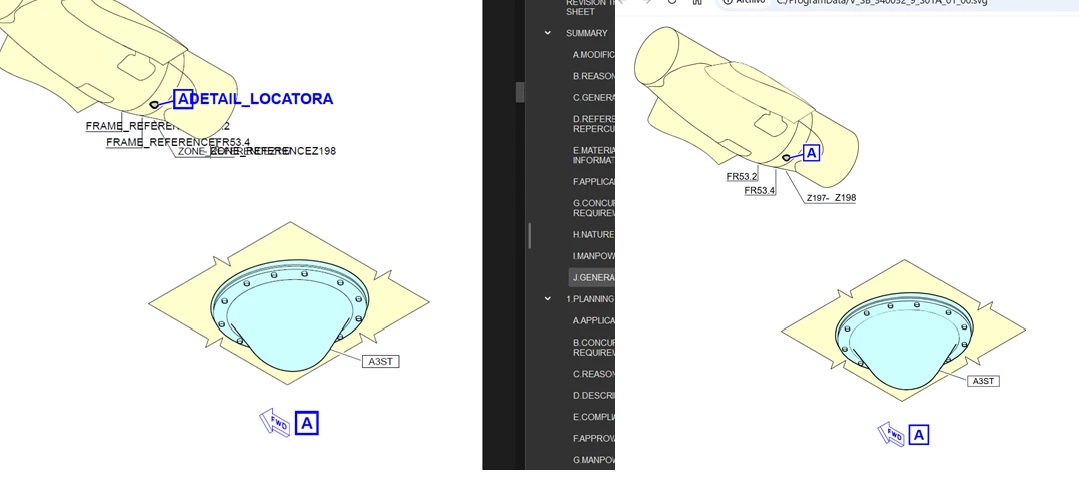Select C.GENERA entry under SUMMARY

(x=593, y=98)
